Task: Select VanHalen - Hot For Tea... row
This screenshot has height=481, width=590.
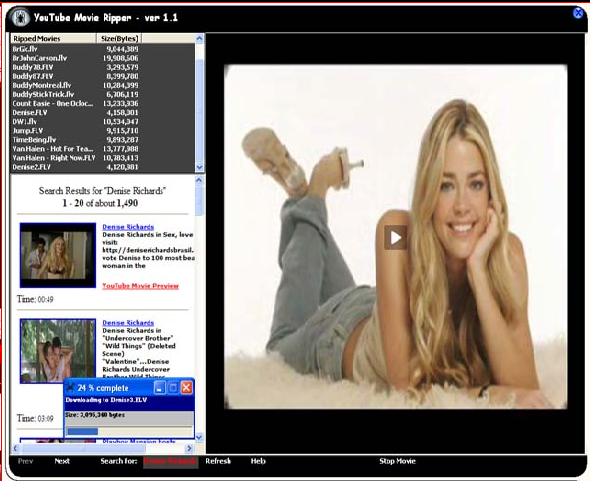Action: pos(102,149)
